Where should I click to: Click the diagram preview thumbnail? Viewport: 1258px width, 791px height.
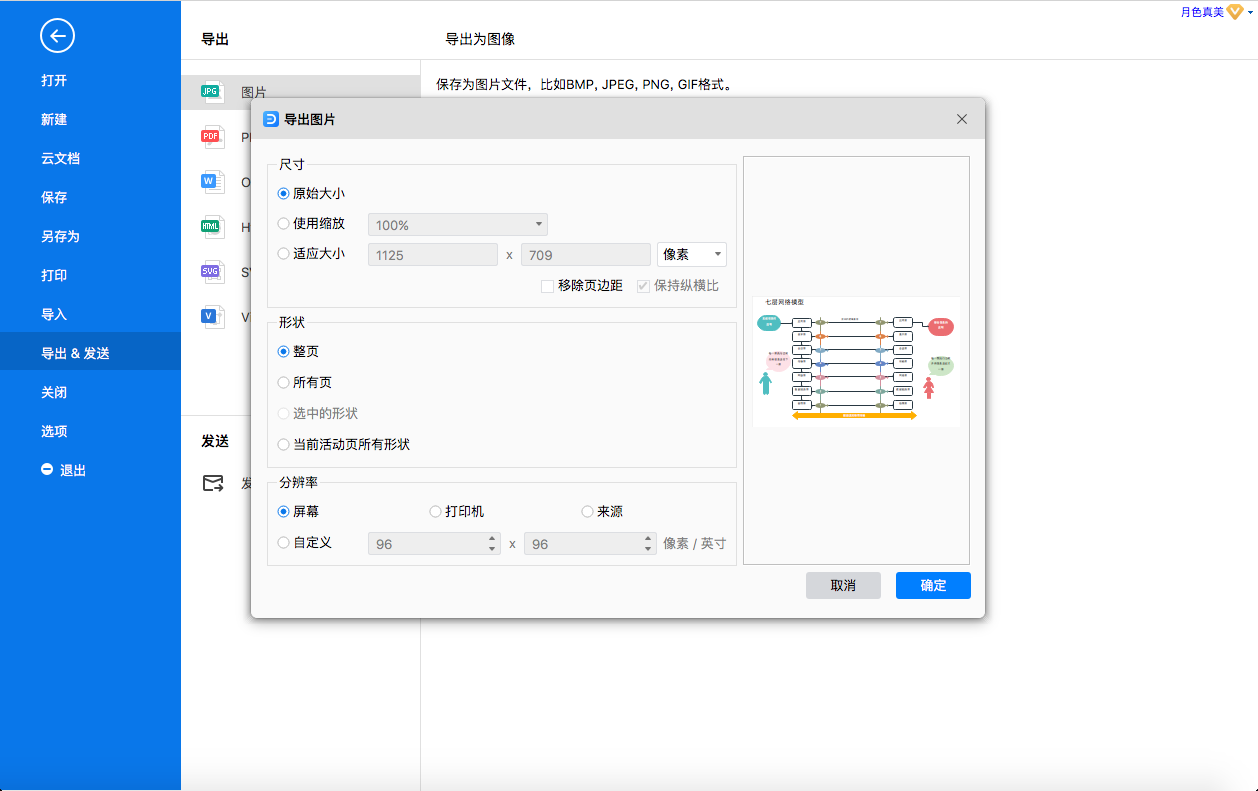tap(856, 361)
